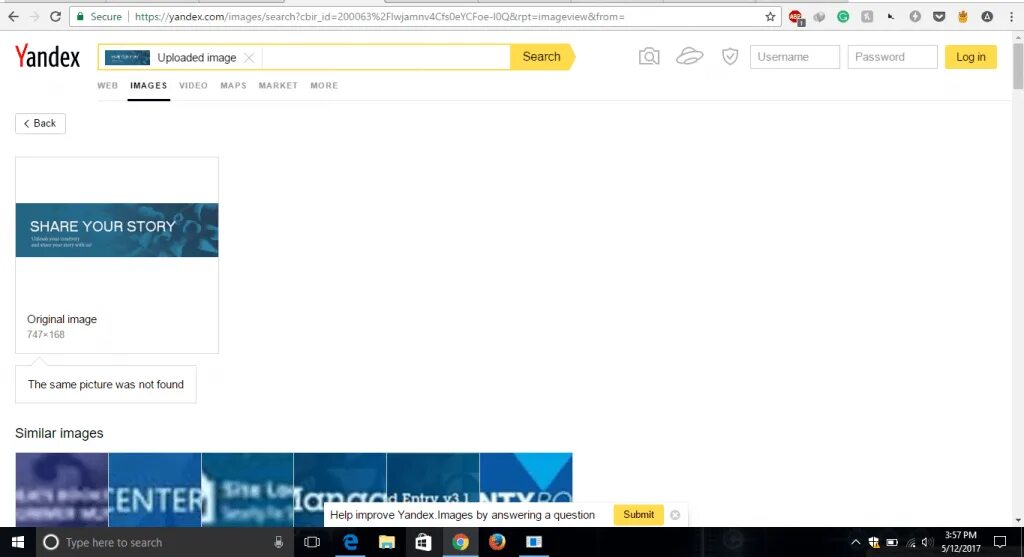Click the black cursor arrow extension icon
This screenshot has height=557, width=1024.
891,16
